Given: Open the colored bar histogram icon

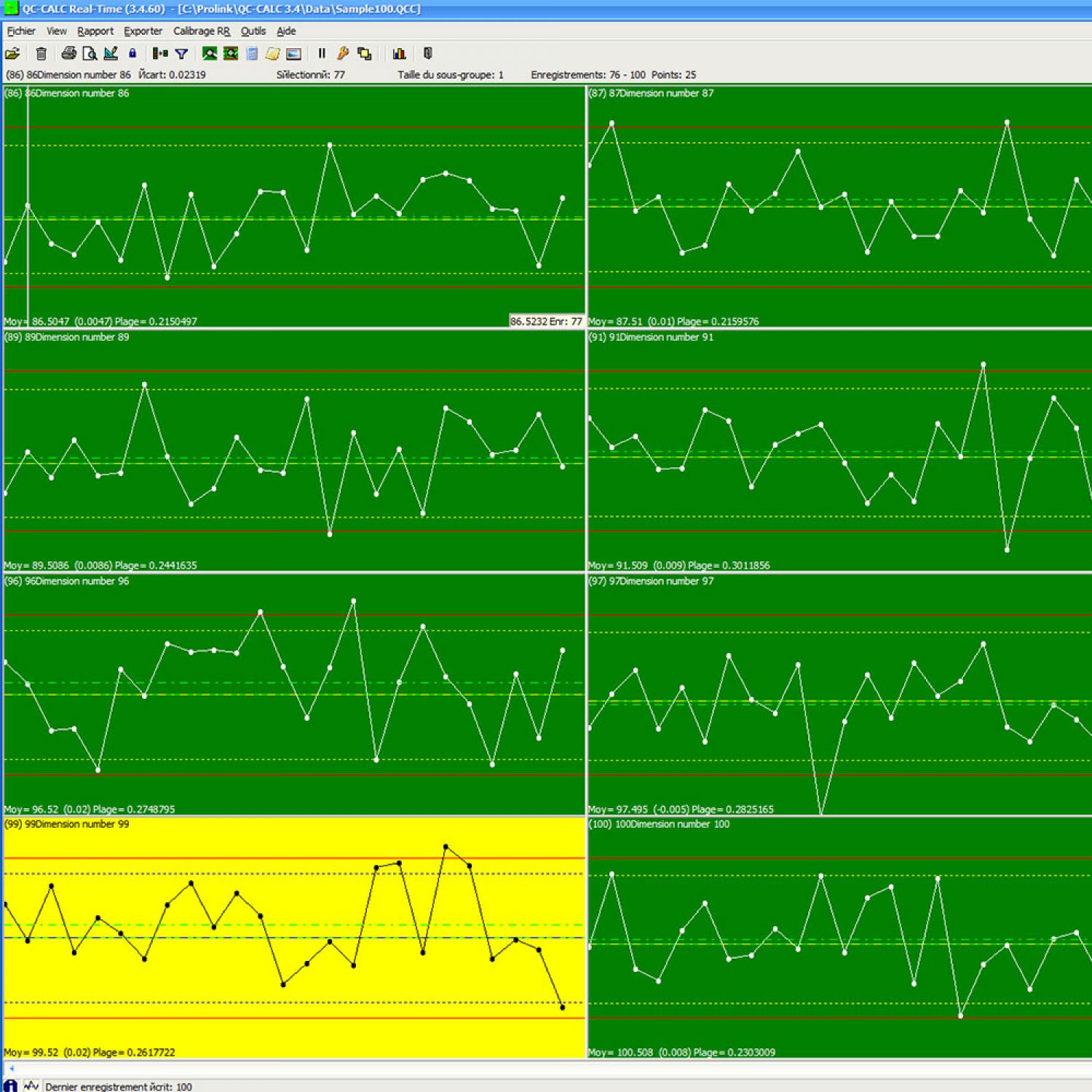Looking at the screenshot, I should click(x=399, y=53).
